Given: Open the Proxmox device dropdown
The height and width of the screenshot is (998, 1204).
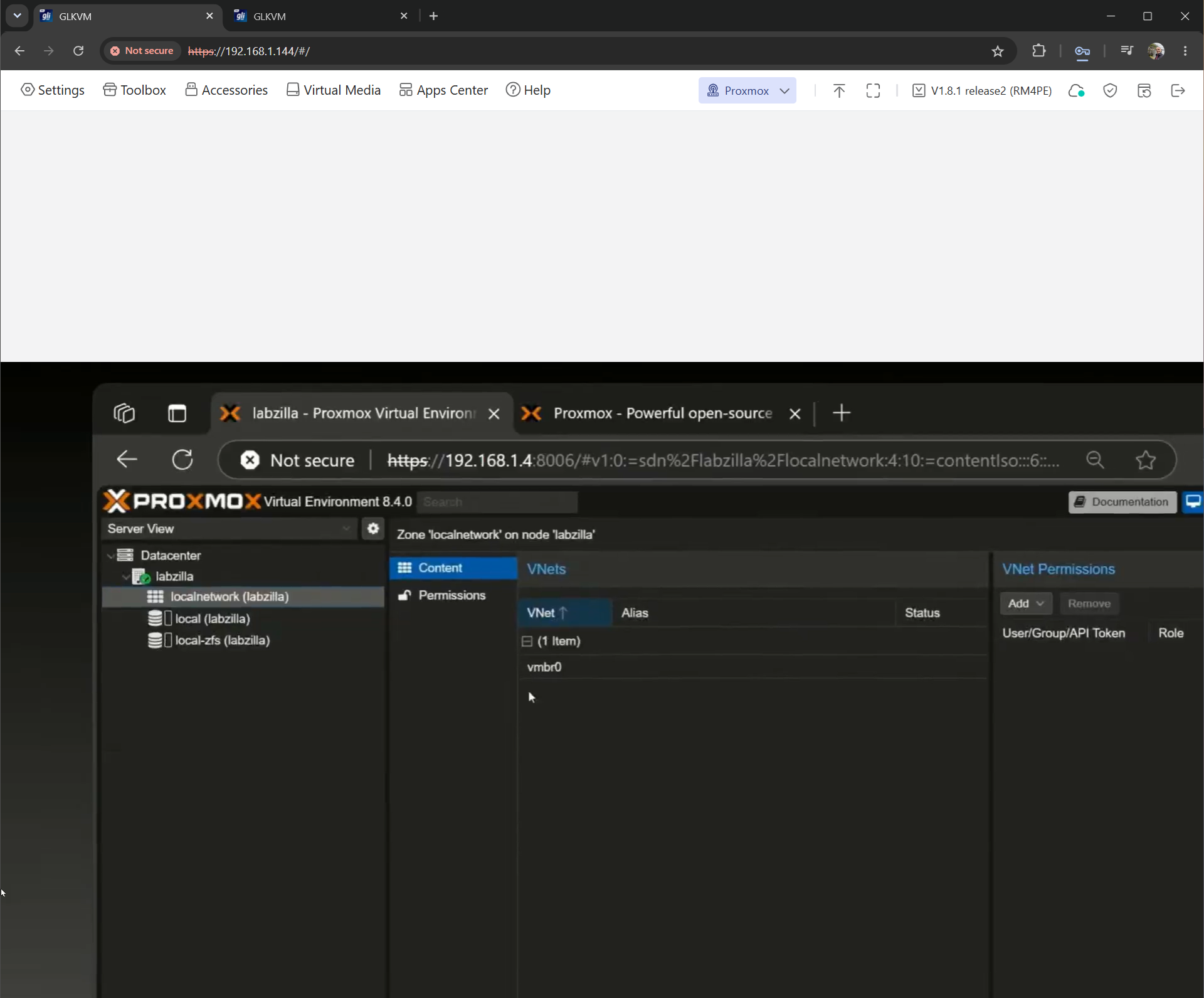Looking at the screenshot, I should coord(747,90).
